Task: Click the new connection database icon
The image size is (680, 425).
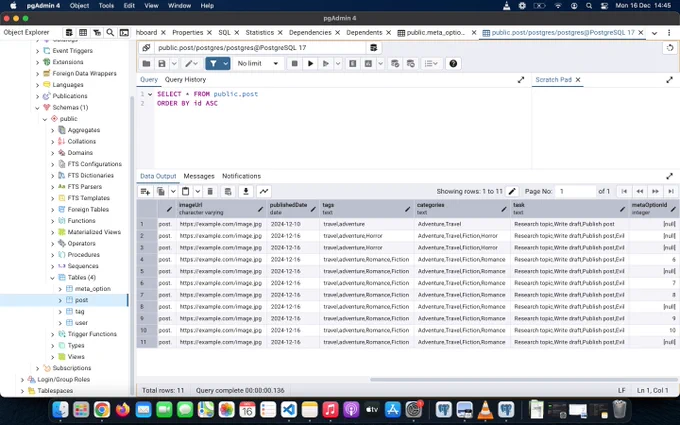Action: pos(373,48)
